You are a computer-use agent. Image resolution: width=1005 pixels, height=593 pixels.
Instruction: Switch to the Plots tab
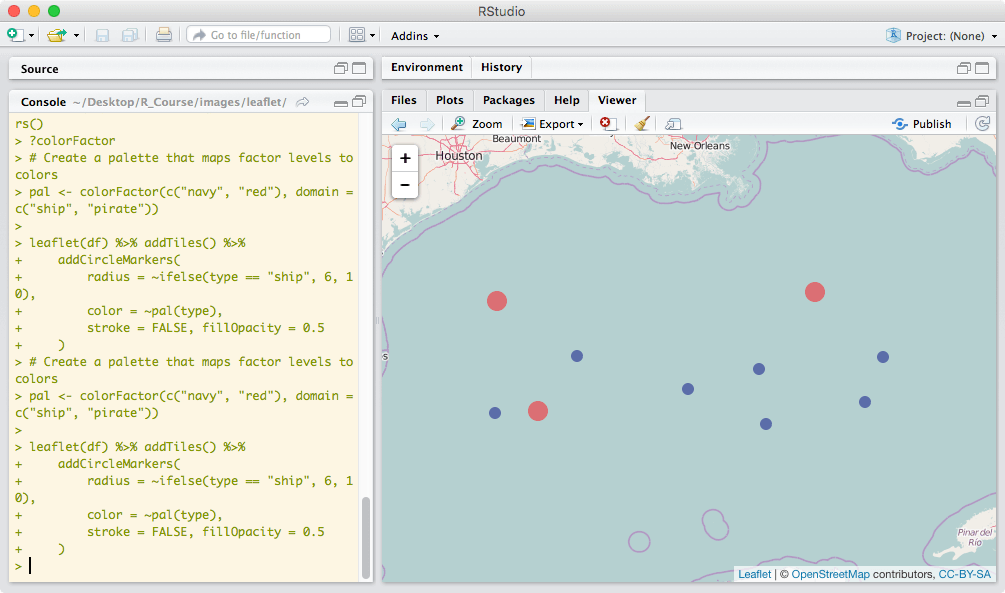pyautogui.click(x=450, y=100)
